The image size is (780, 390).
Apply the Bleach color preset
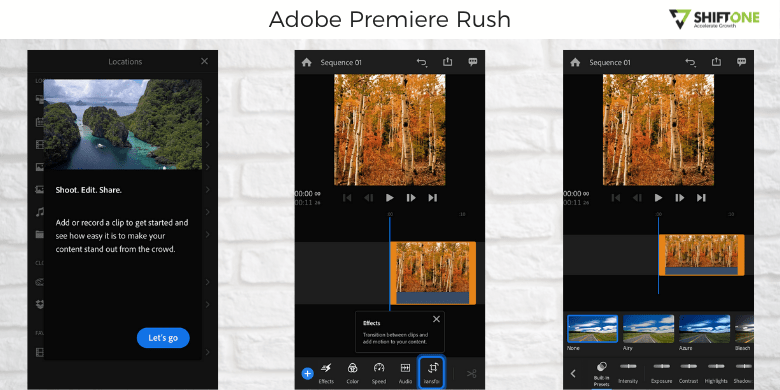[x=744, y=332]
